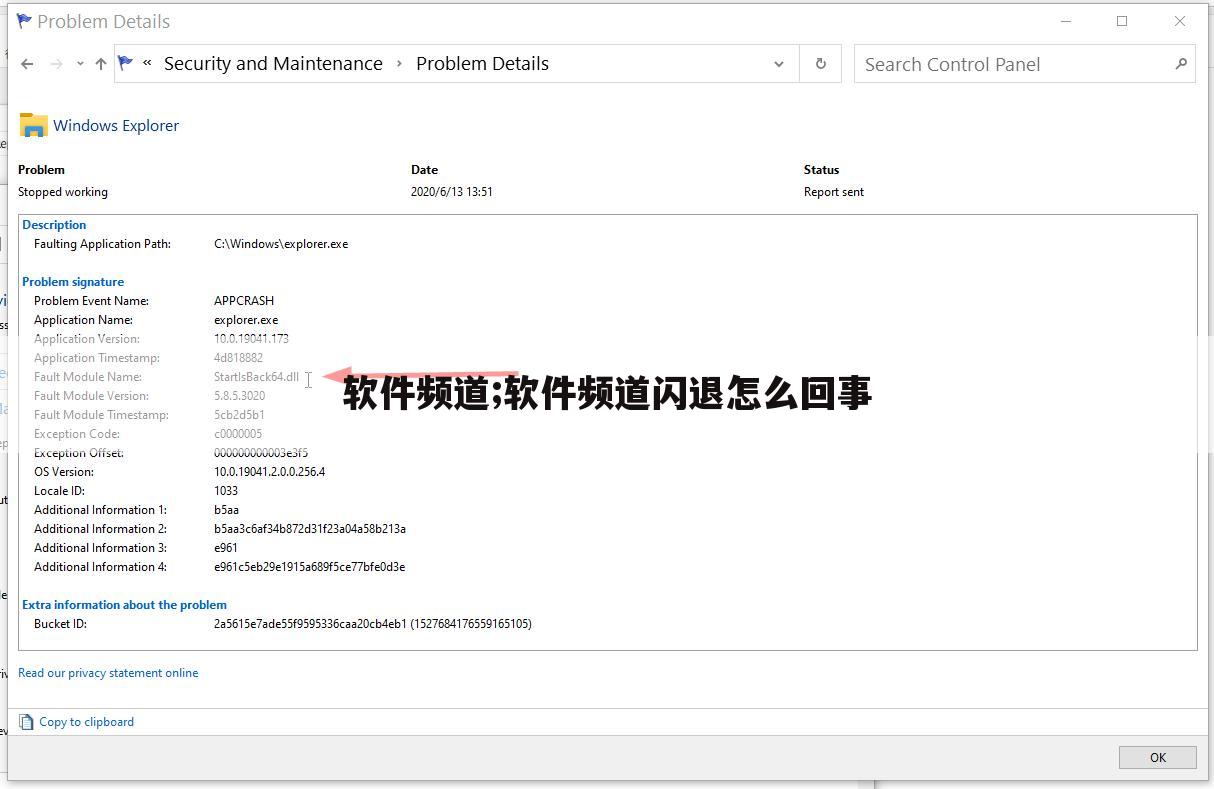Close the Problem Details window
The height and width of the screenshot is (789, 1214).
[x=1180, y=21]
